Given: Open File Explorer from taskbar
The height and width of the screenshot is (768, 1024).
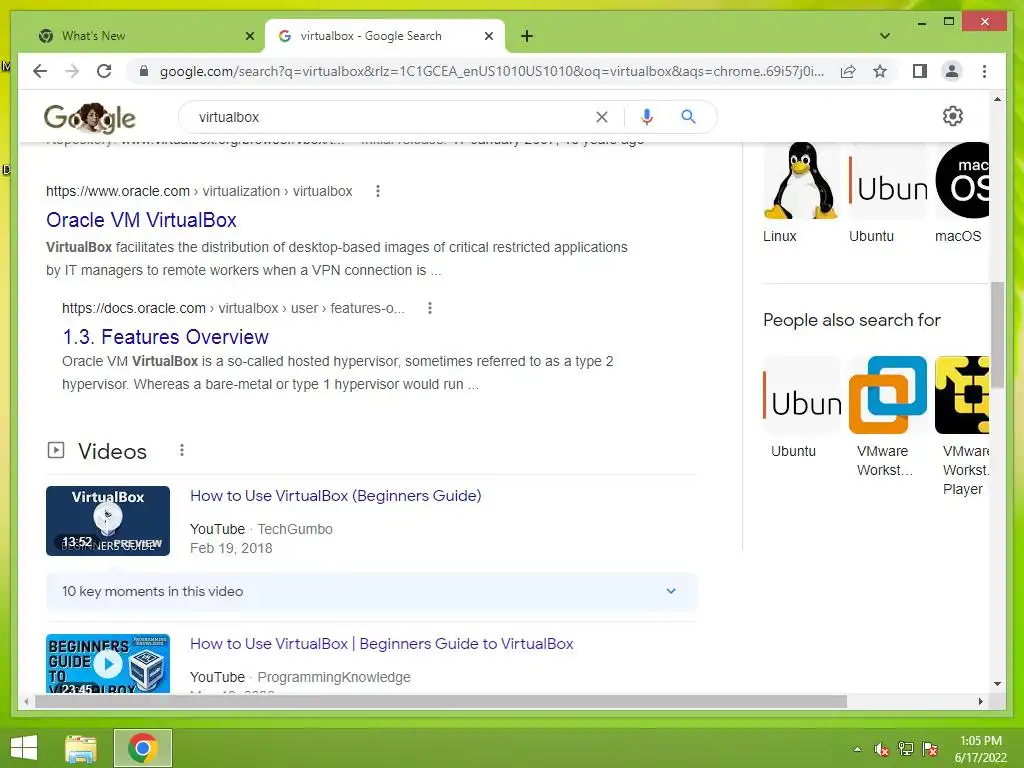Looking at the screenshot, I should [x=81, y=748].
